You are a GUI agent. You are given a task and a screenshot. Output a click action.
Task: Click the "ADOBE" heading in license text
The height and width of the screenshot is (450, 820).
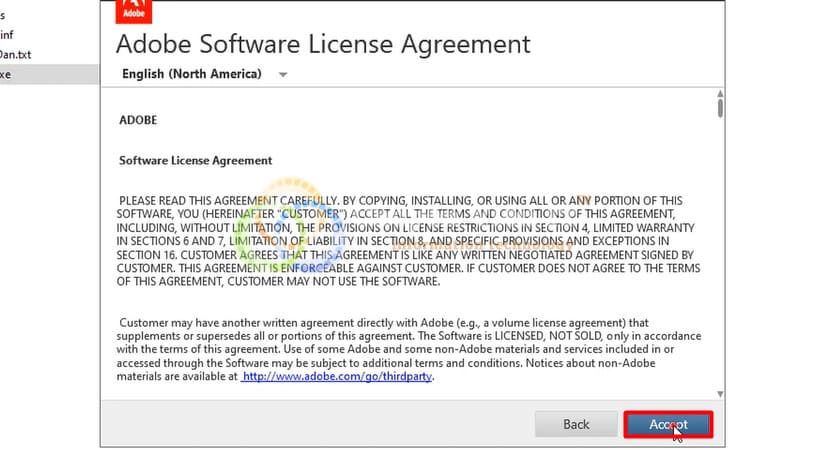click(x=138, y=120)
